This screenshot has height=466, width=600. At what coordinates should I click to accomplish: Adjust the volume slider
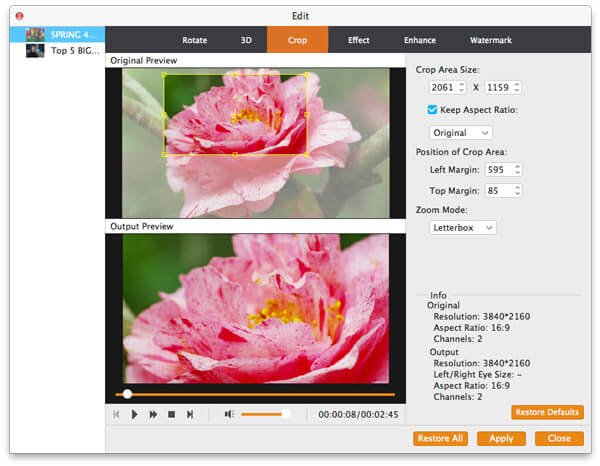(x=265, y=414)
